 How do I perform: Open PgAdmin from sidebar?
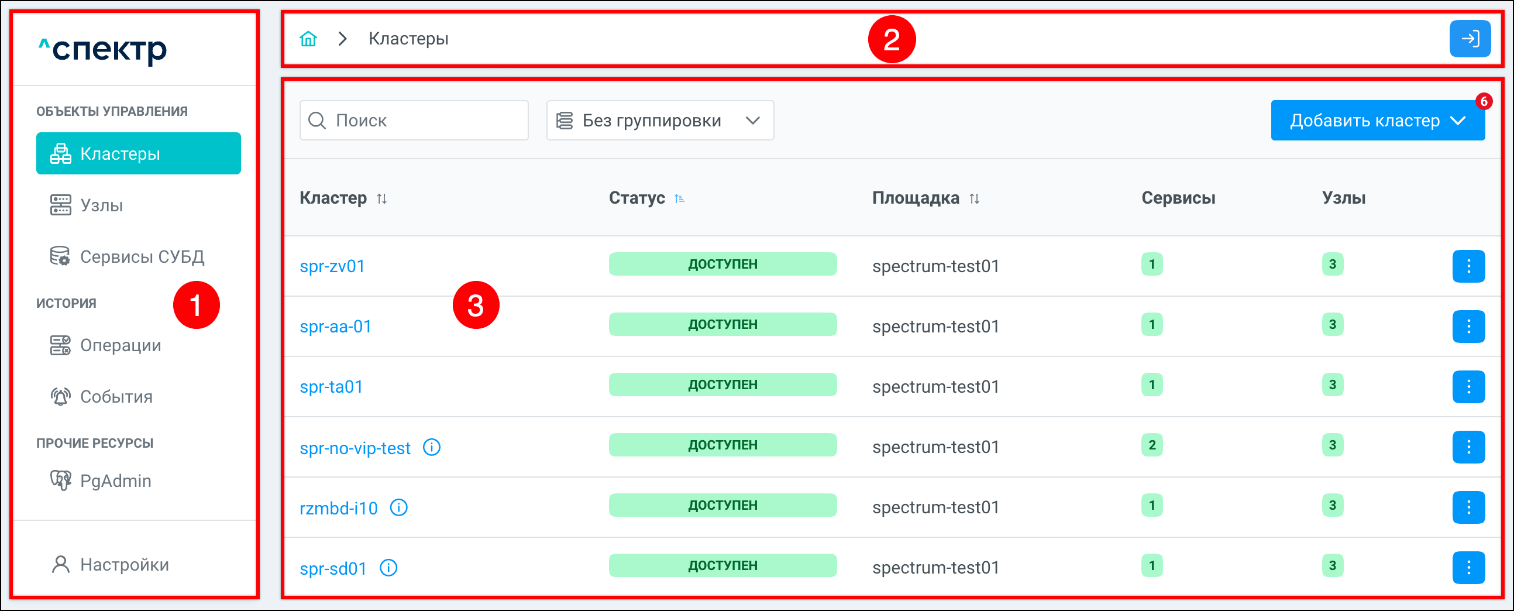click(x=115, y=481)
